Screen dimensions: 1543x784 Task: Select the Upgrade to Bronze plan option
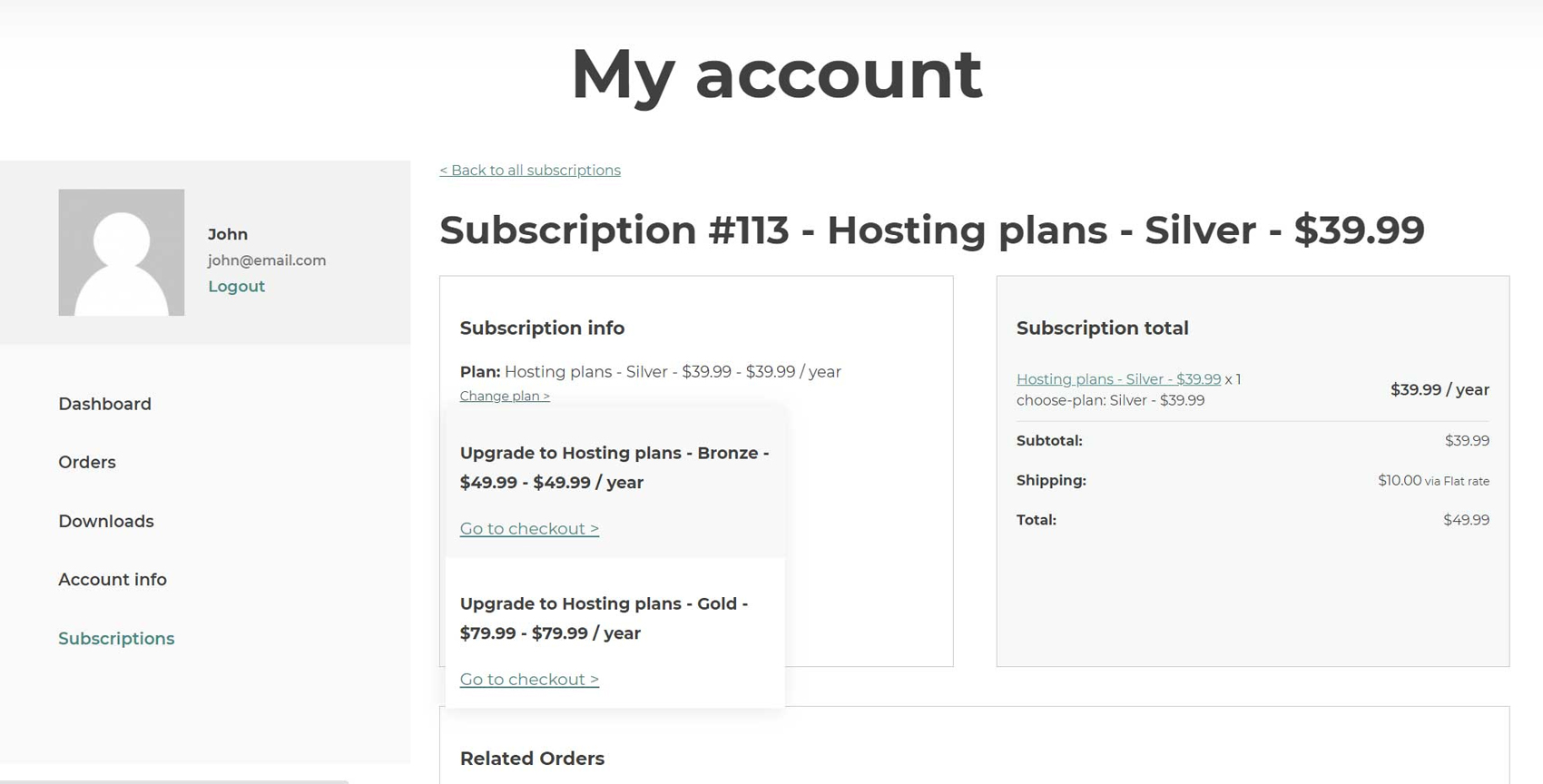[x=614, y=467]
